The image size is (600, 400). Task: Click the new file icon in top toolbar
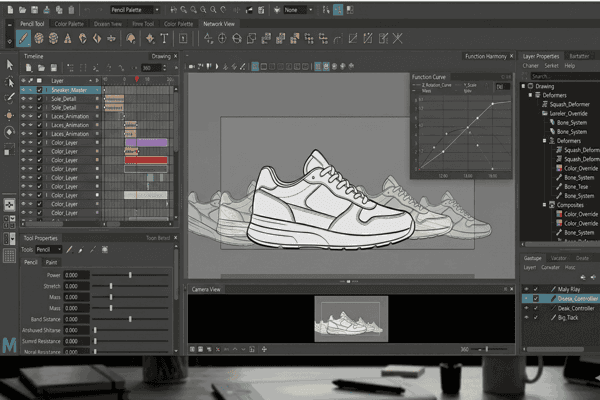pyautogui.click(x=10, y=10)
